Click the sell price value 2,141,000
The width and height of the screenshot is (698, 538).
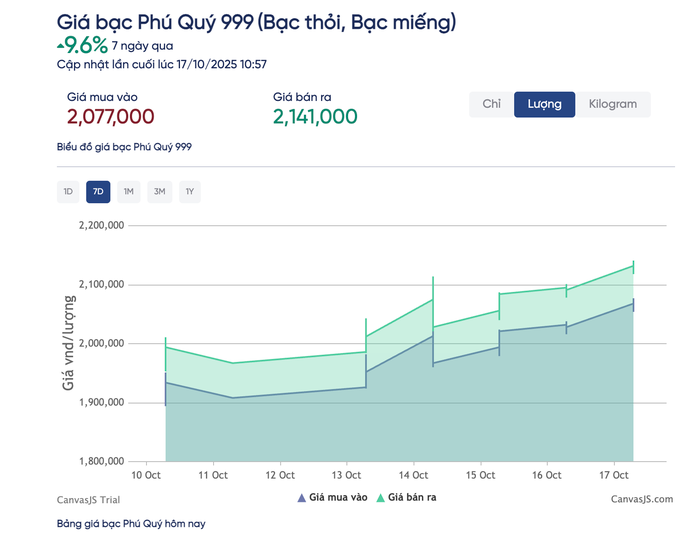point(315,117)
